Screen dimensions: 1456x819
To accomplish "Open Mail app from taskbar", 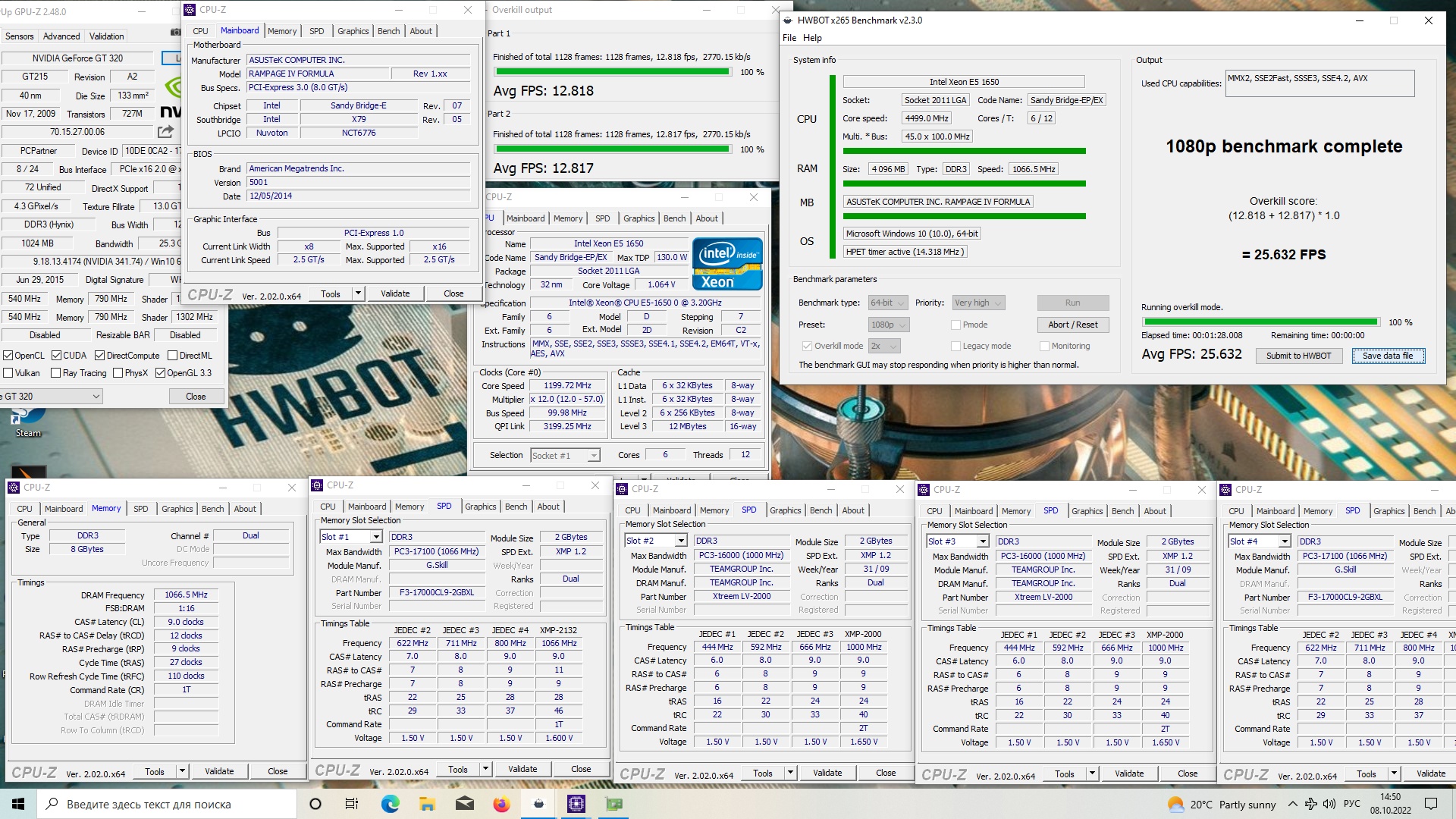I will (x=464, y=804).
